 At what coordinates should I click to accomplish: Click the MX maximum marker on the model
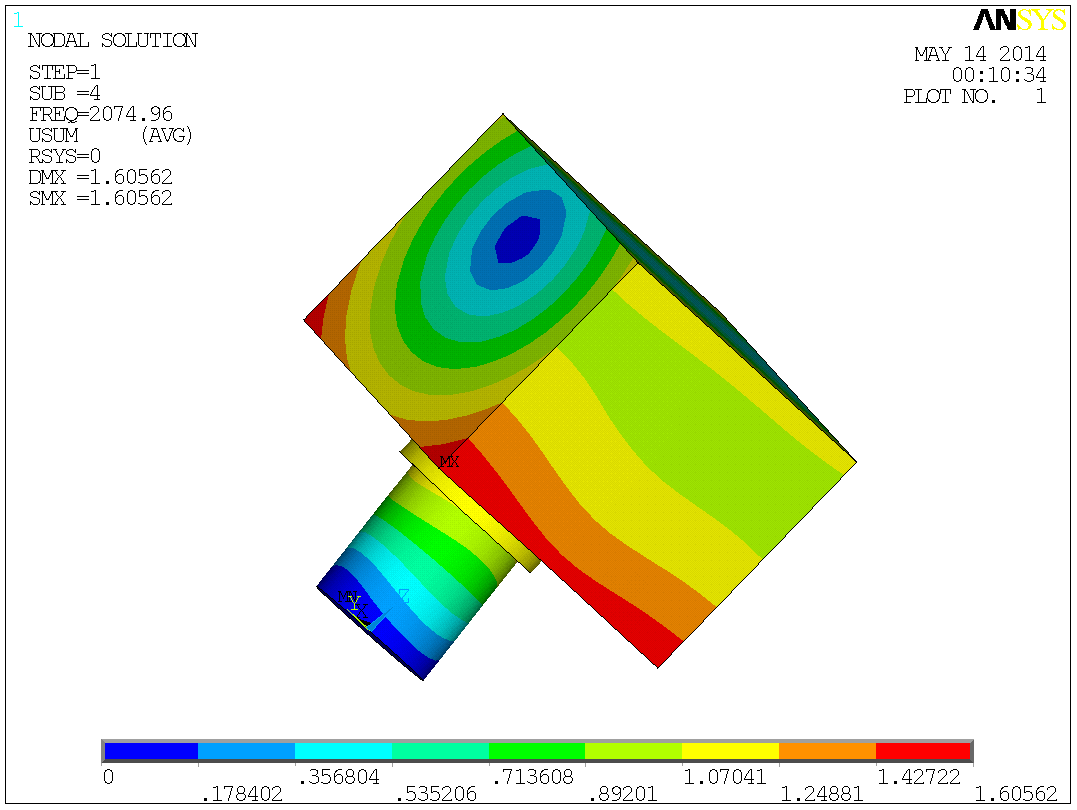(x=449, y=462)
